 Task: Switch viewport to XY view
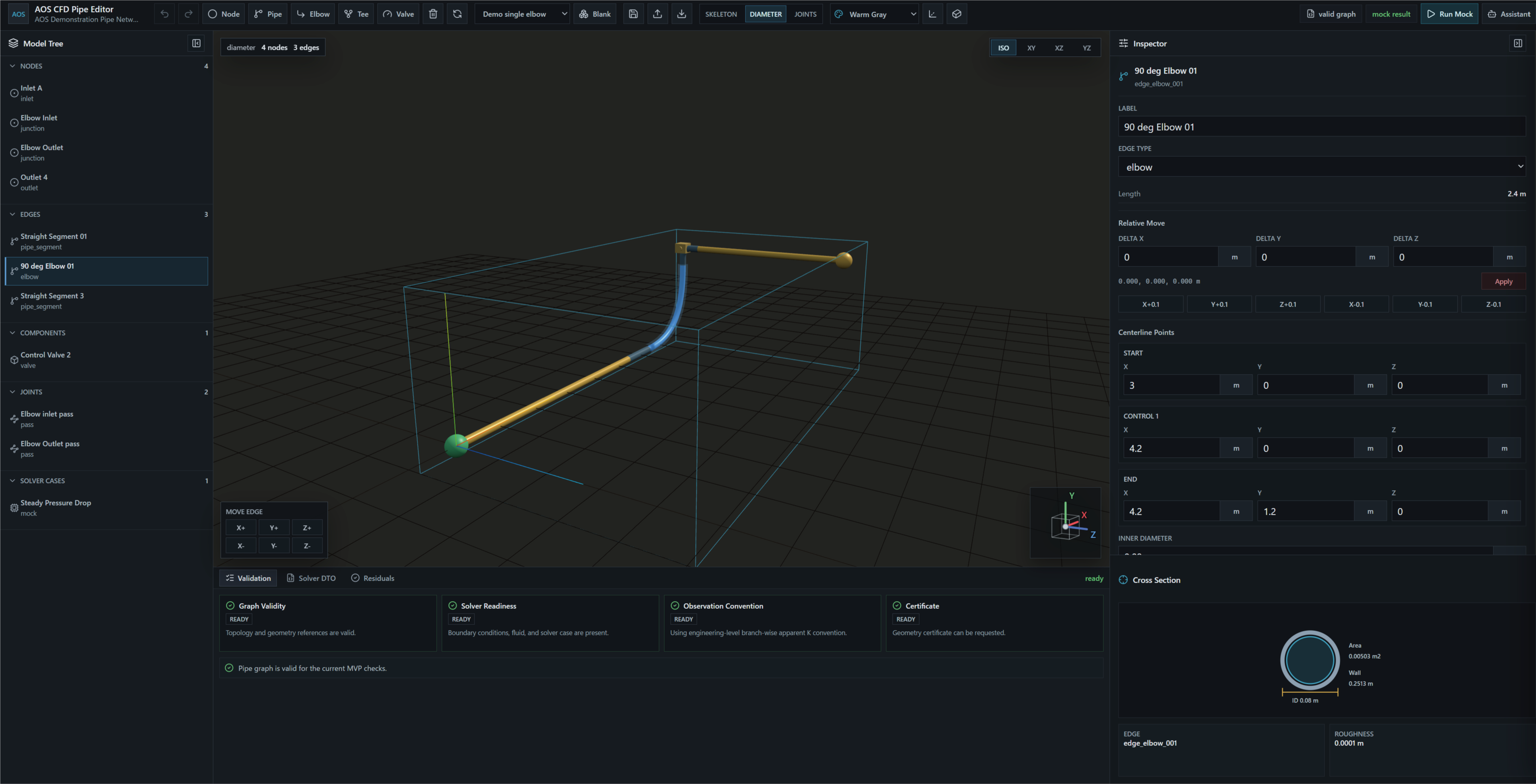(1031, 48)
